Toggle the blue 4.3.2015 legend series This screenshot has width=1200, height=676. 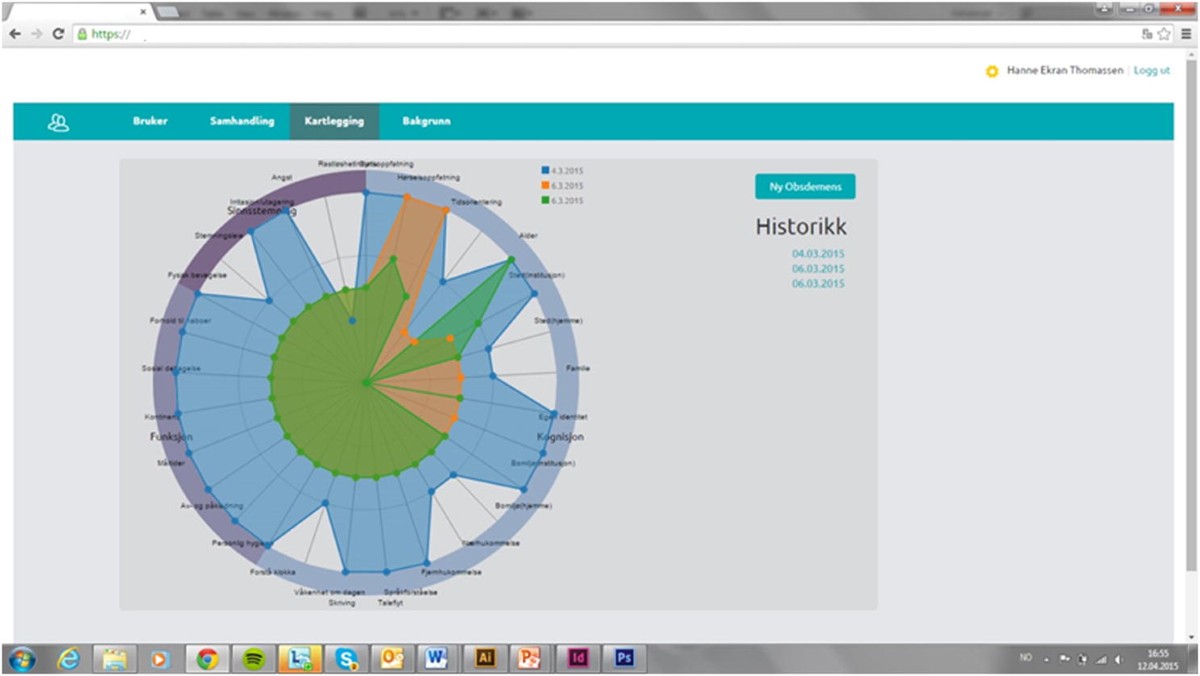[561, 170]
